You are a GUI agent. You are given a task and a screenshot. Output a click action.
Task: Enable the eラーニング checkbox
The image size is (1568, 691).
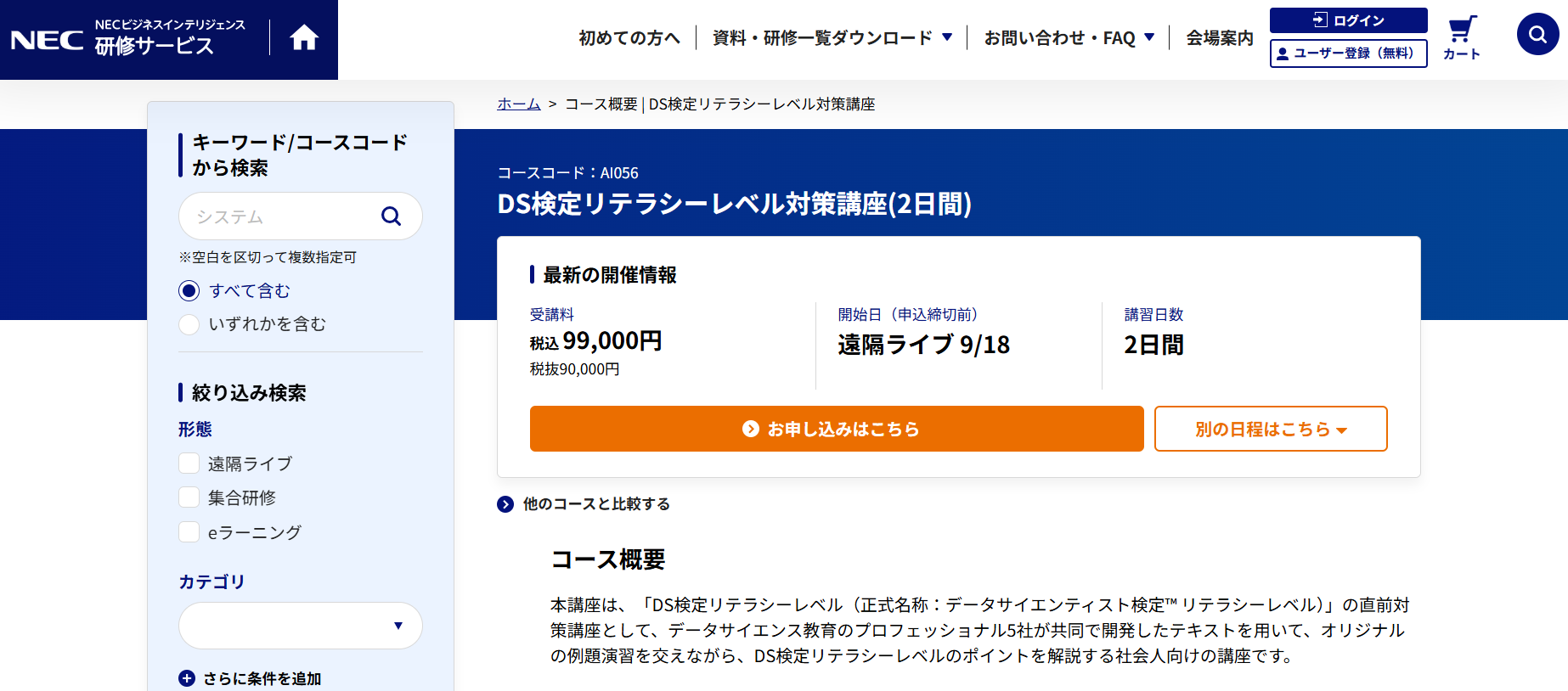(x=189, y=532)
